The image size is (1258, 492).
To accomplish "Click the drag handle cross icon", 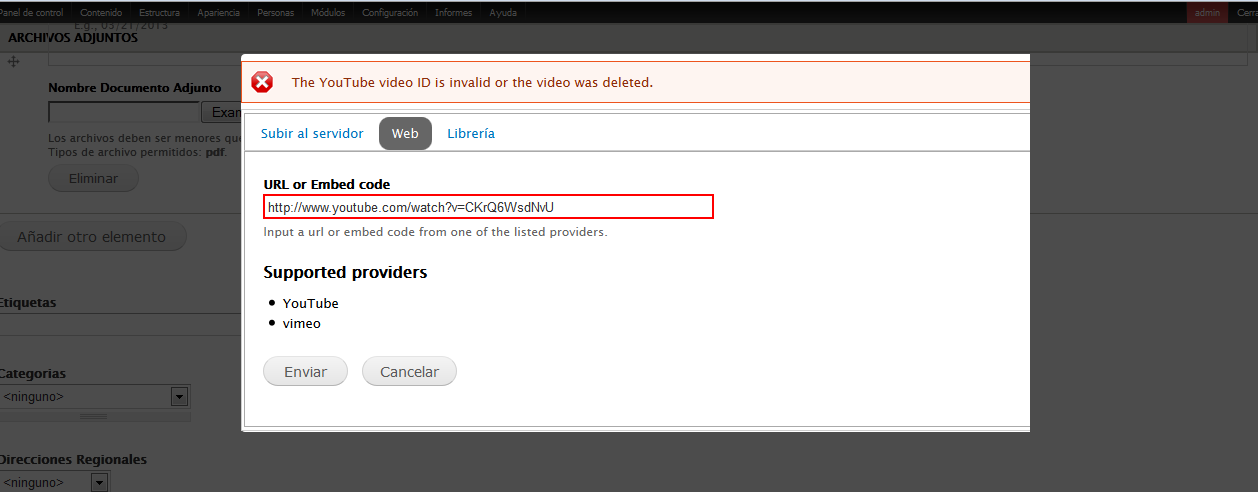I will pyautogui.click(x=14, y=62).
